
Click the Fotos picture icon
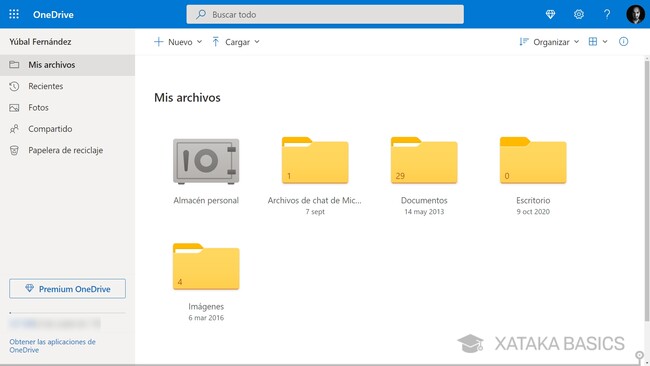point(14,108)
